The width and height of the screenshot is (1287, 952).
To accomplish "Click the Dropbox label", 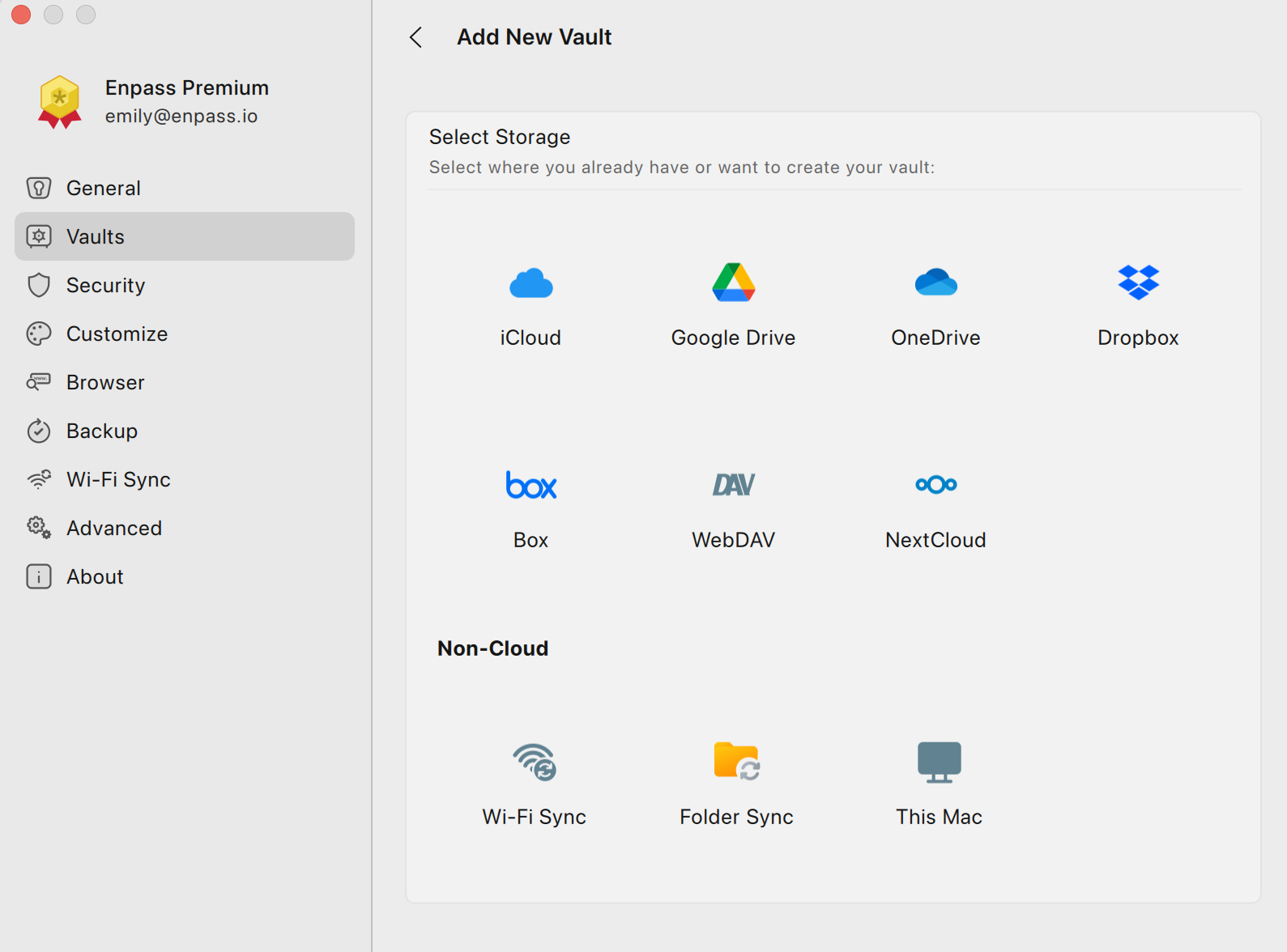I will tap(1139, 338).
